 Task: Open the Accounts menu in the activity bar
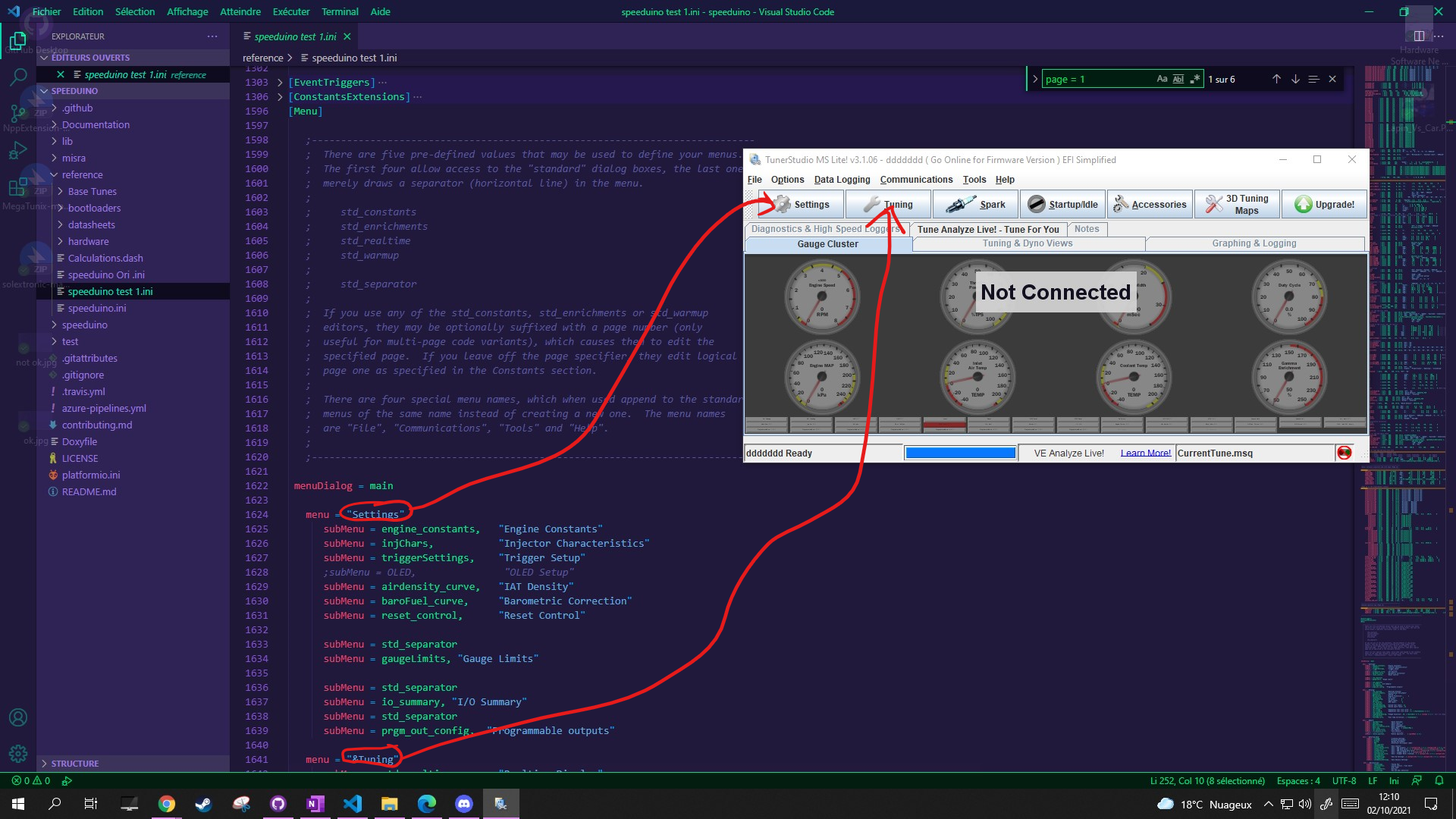[18, 717]
